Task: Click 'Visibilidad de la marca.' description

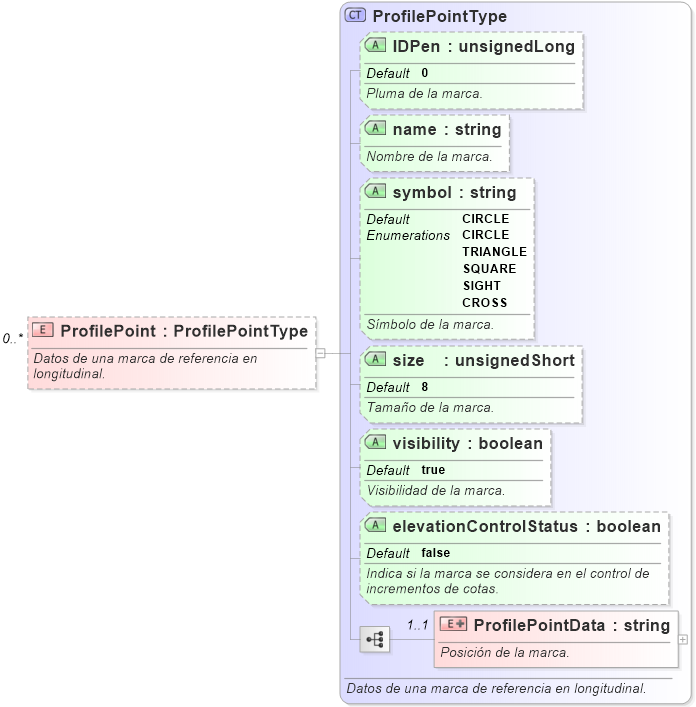Action: pyautogui.click(x=435, y=490)
